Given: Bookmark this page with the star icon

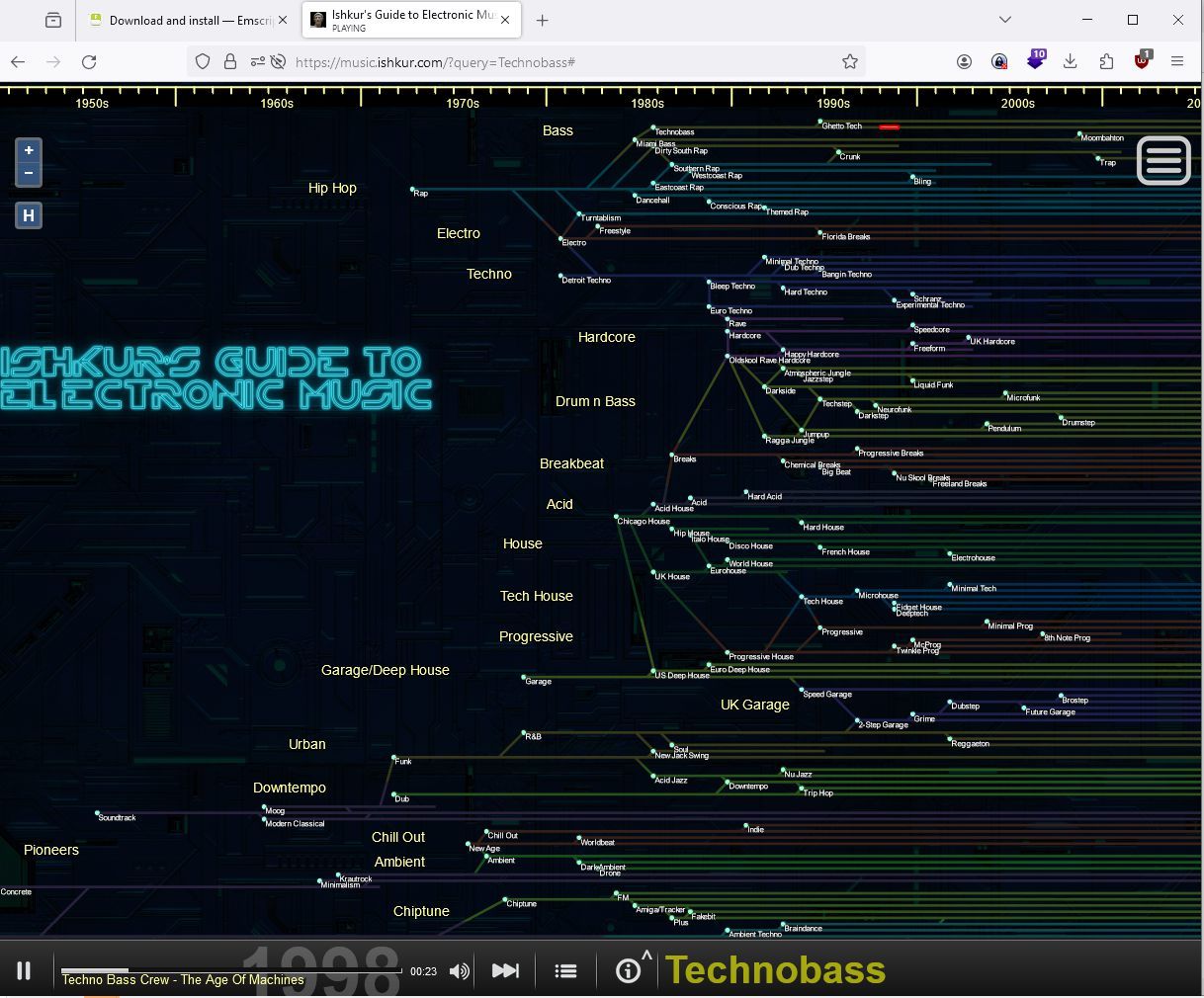Looking at the screenshot, I should click(850, 61).
